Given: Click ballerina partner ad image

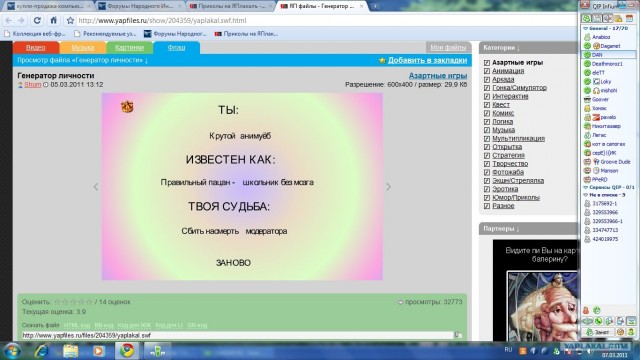Looking at the screenshot, I should 542,306.
